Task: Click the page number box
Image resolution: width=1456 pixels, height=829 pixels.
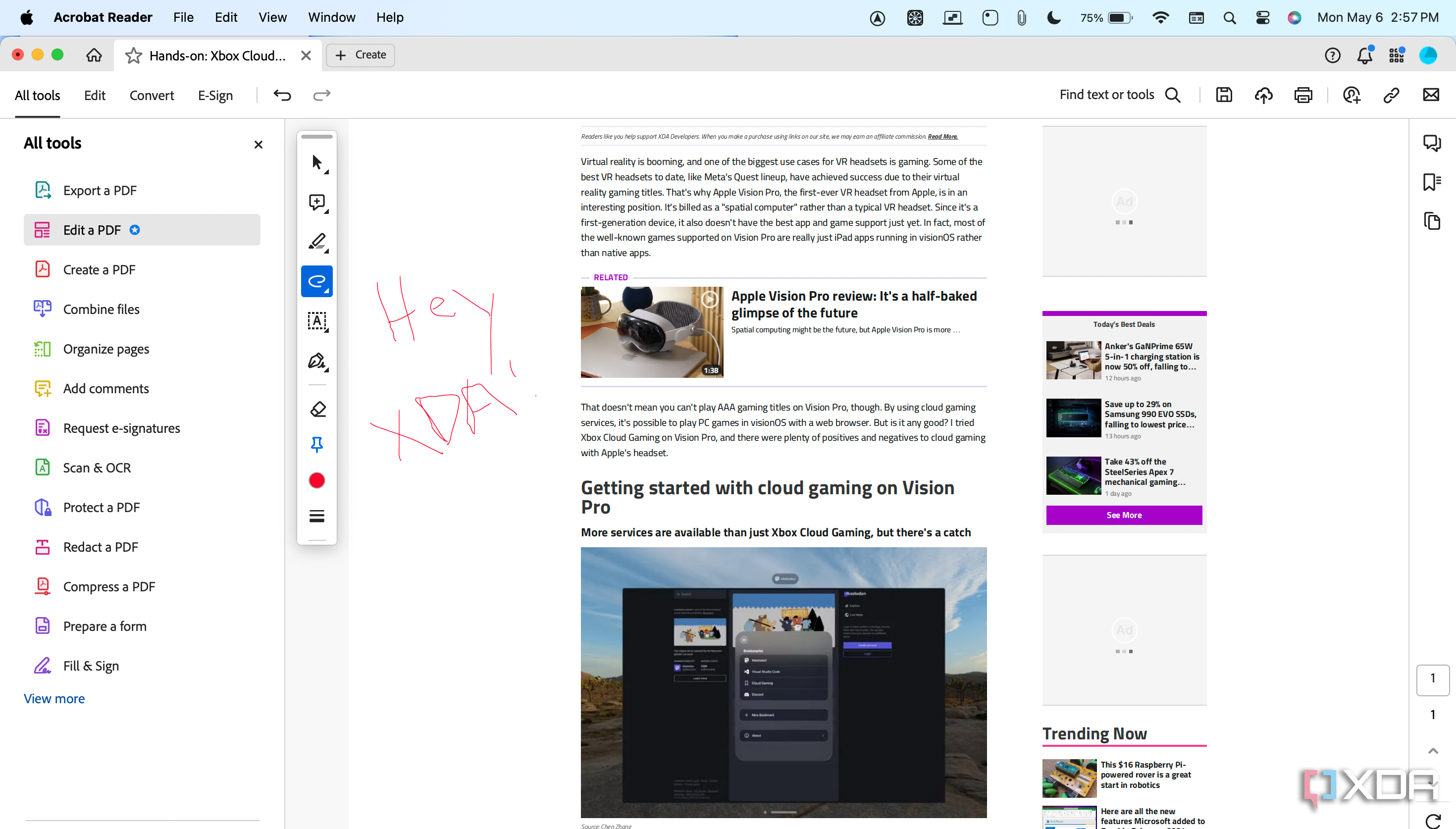Action: click(x=1433, y=679)
